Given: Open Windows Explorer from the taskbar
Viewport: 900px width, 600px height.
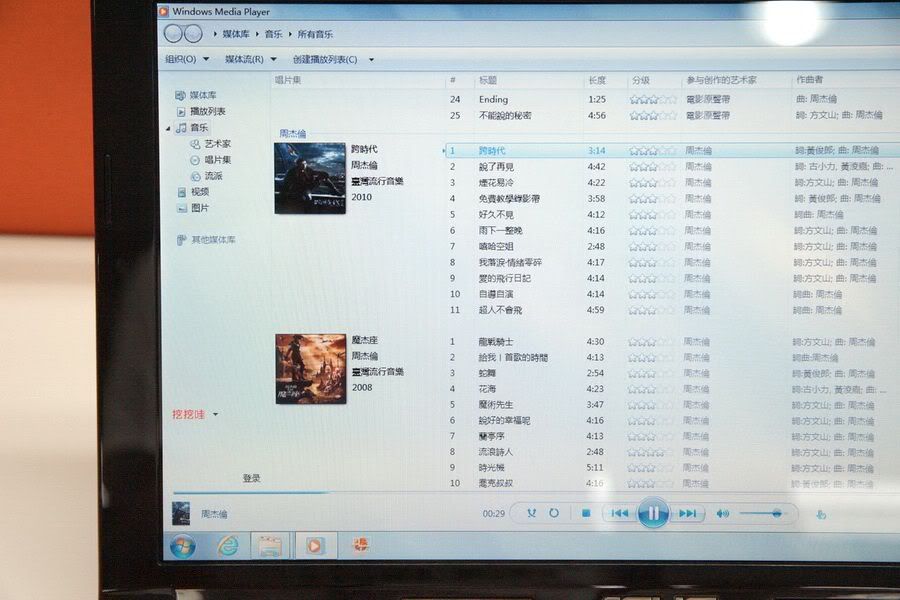Looking at the screenshot, I should (x=270, y=546).
